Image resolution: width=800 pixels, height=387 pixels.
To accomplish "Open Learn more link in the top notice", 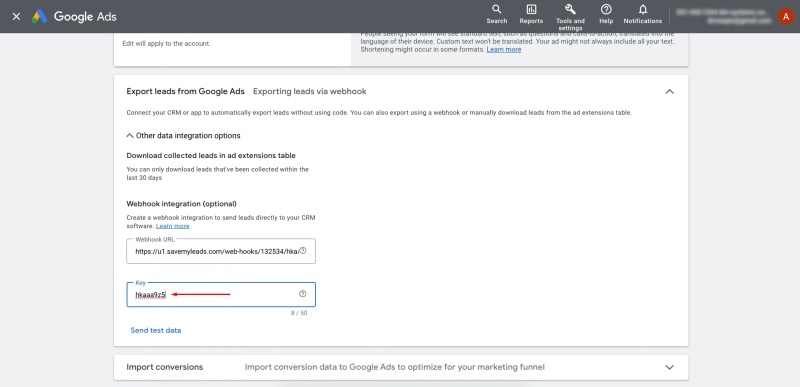I will (x=504, y=49).
